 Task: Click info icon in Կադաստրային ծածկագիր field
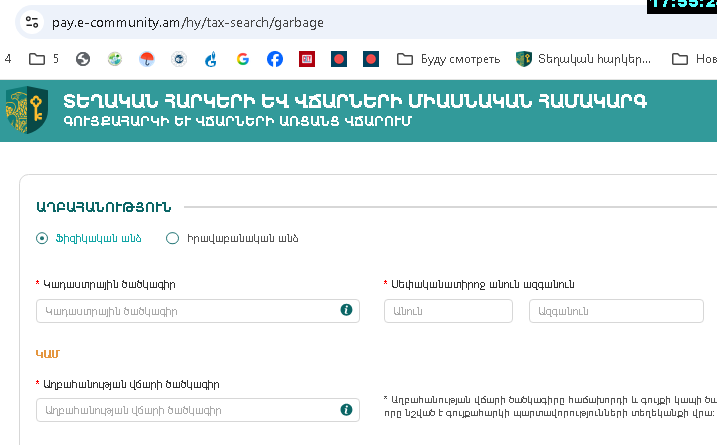(346, 310)
